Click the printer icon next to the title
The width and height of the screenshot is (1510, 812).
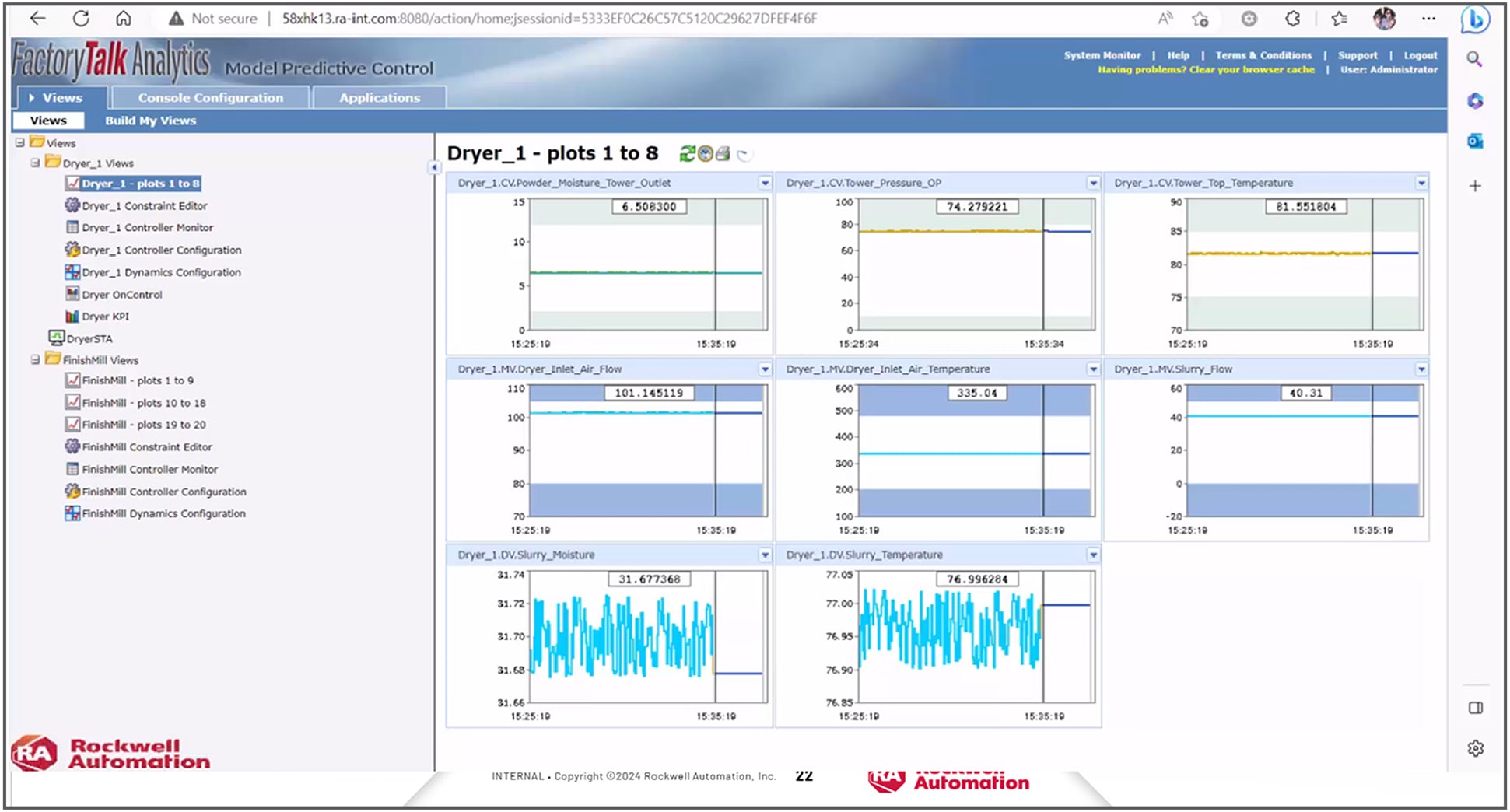[x=723, y=154]
